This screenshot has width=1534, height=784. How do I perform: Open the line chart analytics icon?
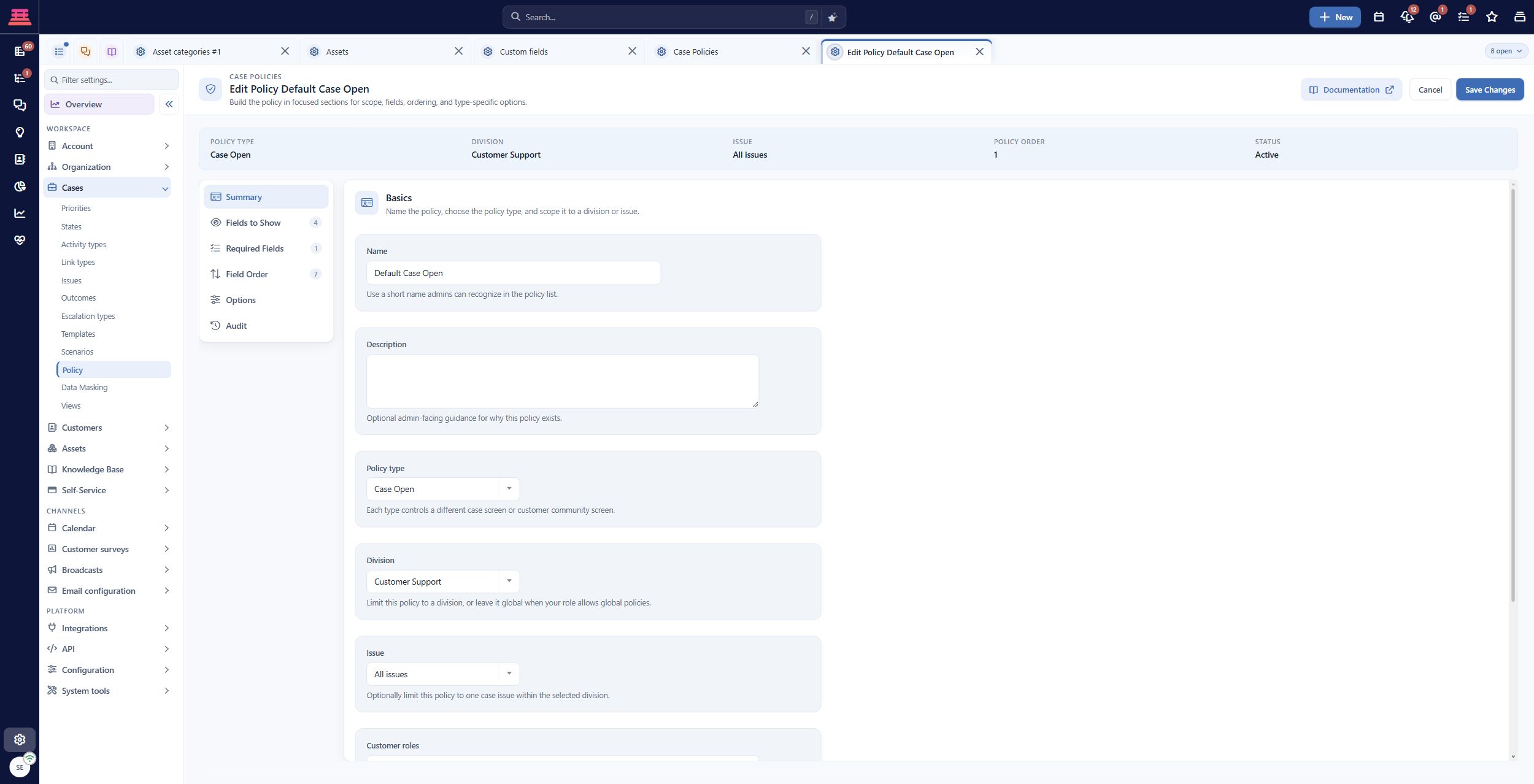pos(20,213)
